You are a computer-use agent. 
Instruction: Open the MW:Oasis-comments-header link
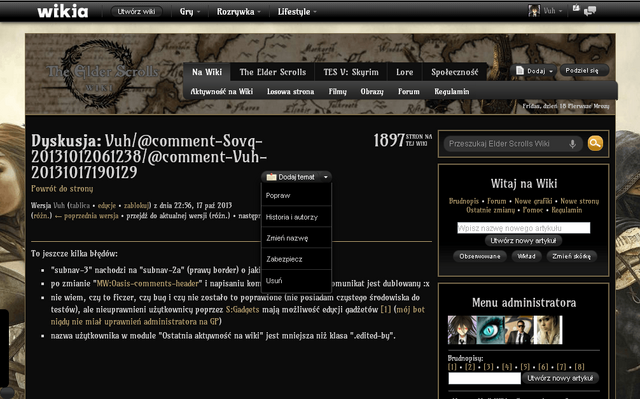pos(147,283)
